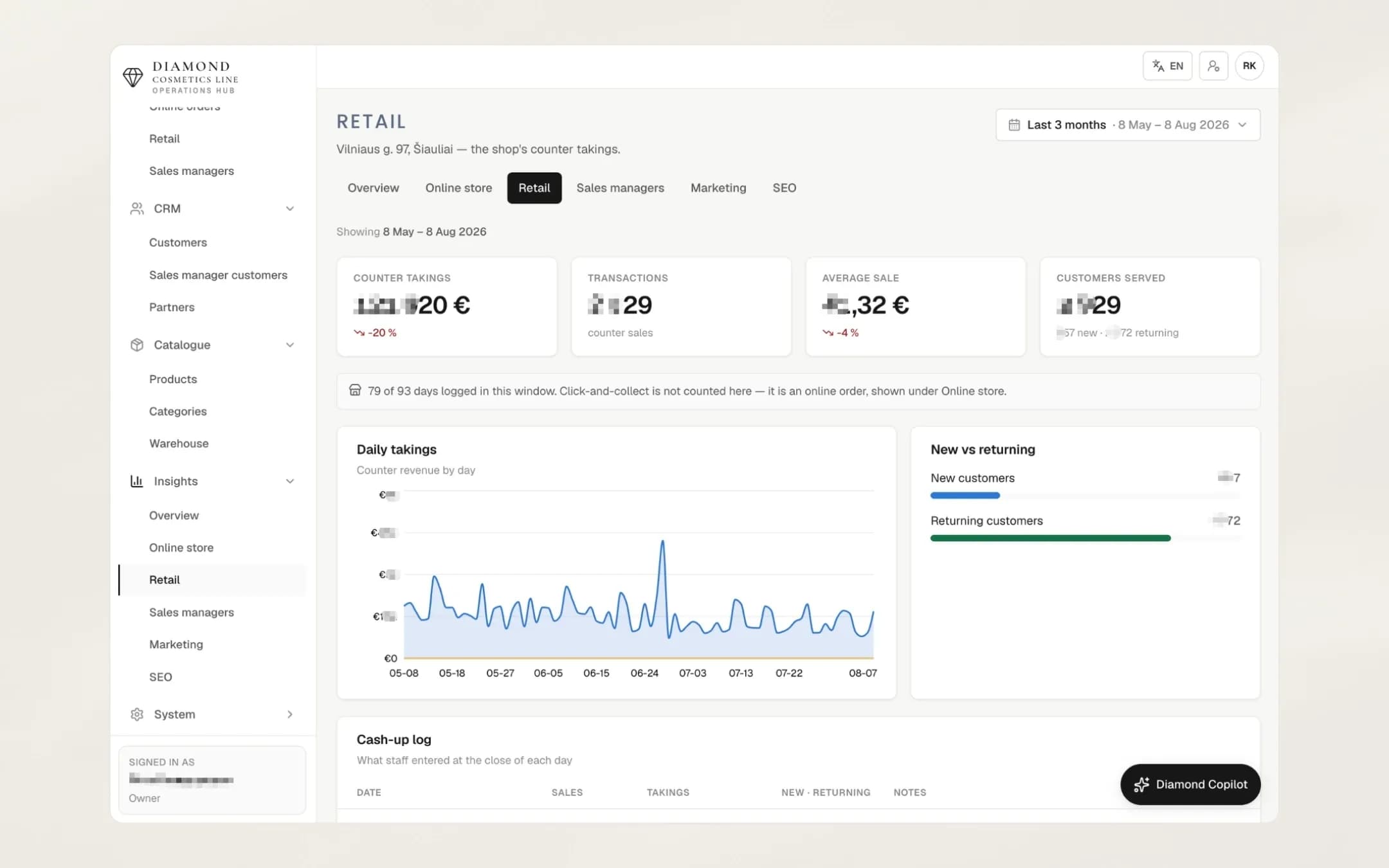Open the user account icon button
1389x868 pixels.
click(x=1213, y=66)
